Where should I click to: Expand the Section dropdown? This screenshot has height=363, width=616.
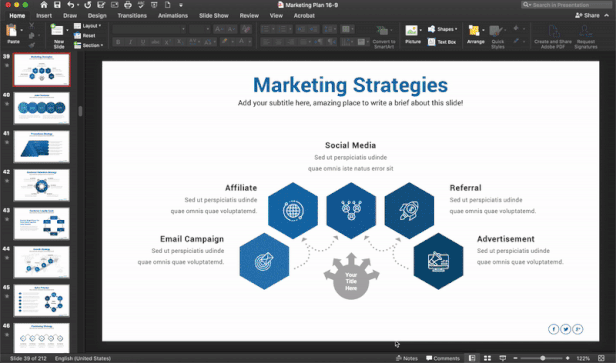pos(88,45)
